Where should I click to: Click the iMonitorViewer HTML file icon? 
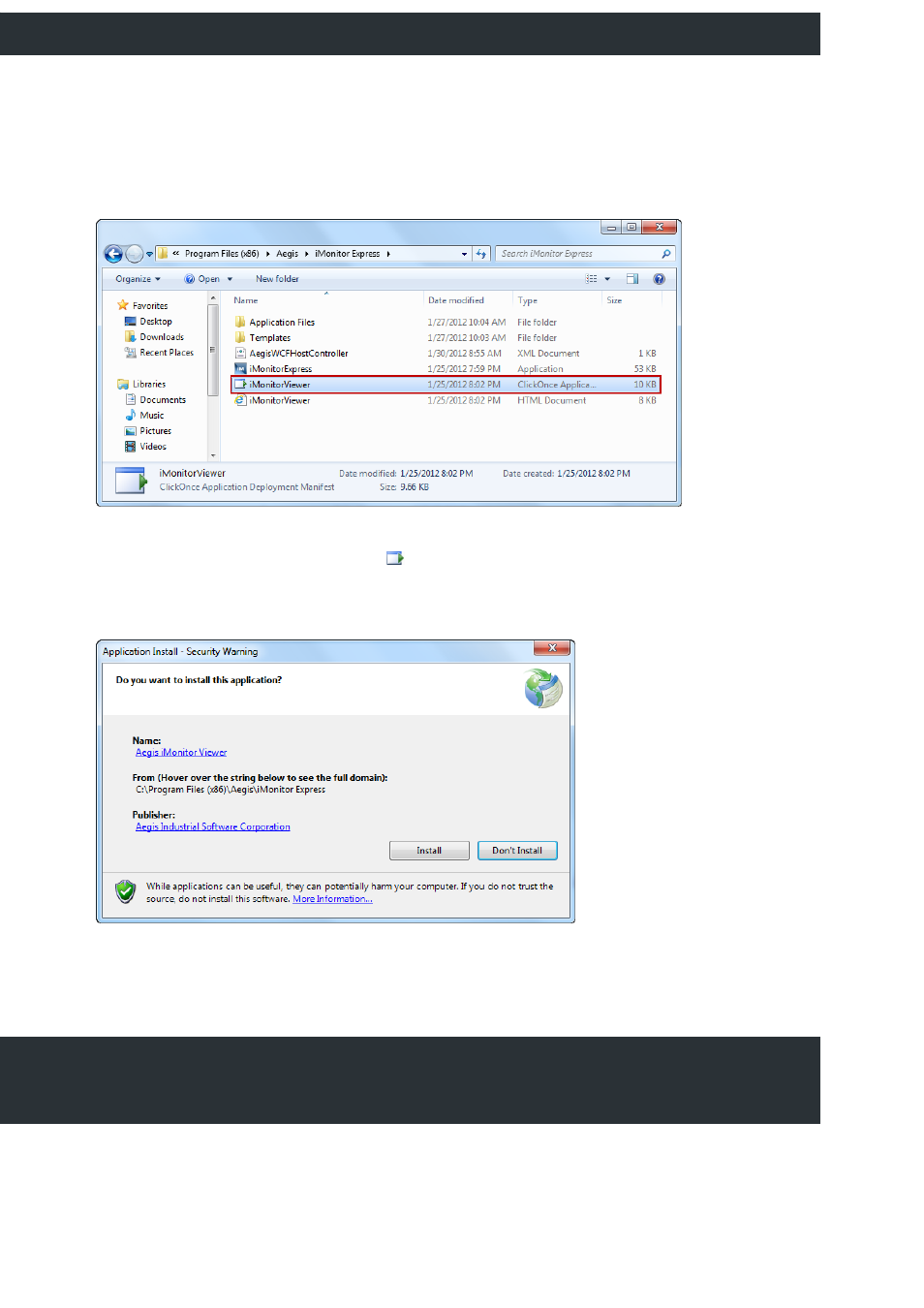(240, 400)
